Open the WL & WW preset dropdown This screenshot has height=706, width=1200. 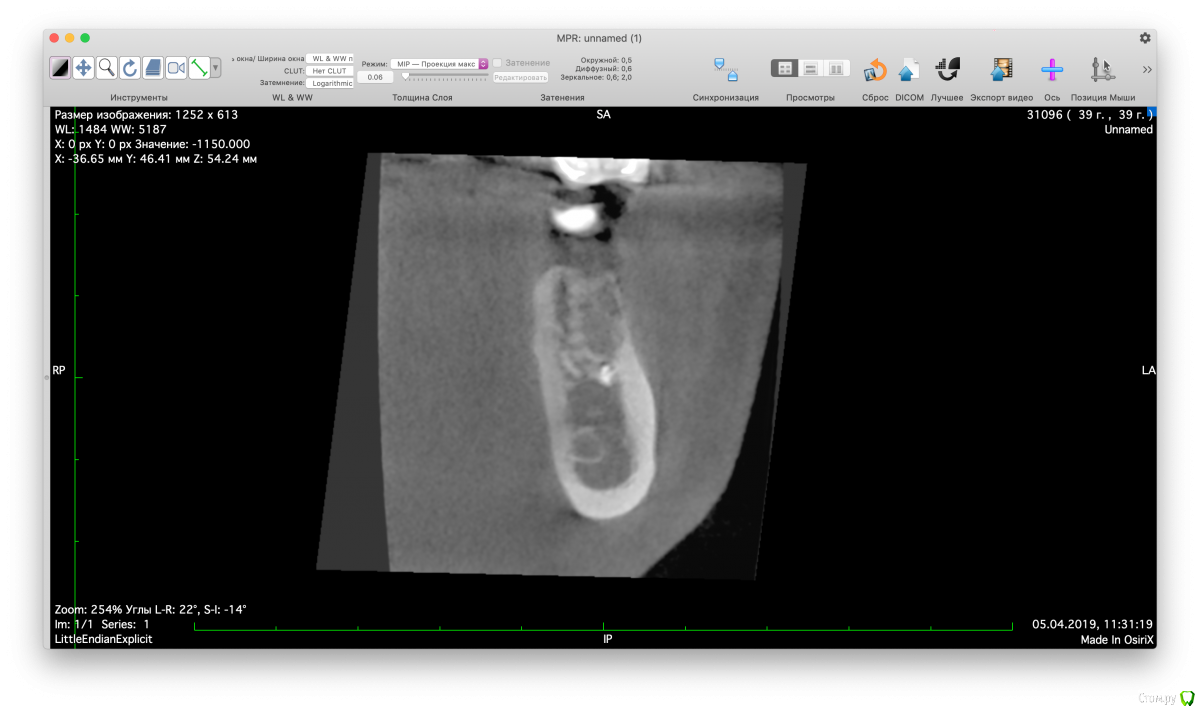pyautogui.click(x=330, y=59)
